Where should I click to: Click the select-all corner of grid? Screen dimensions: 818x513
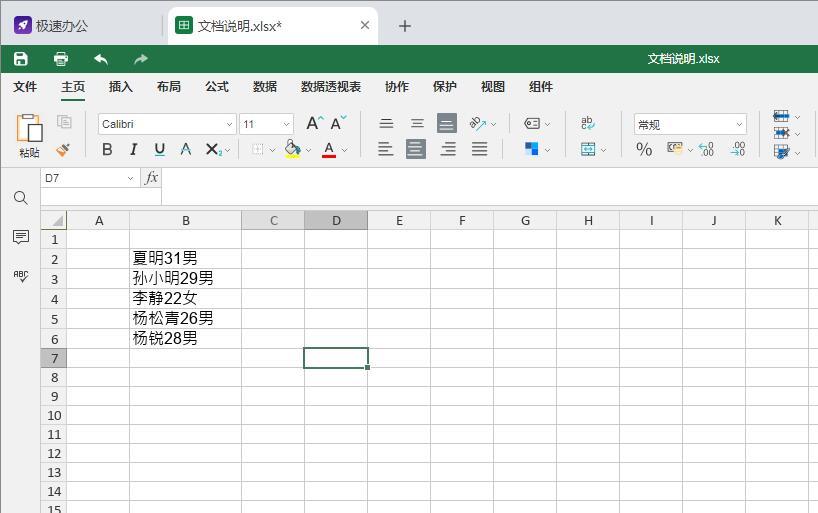click(54, 220)
